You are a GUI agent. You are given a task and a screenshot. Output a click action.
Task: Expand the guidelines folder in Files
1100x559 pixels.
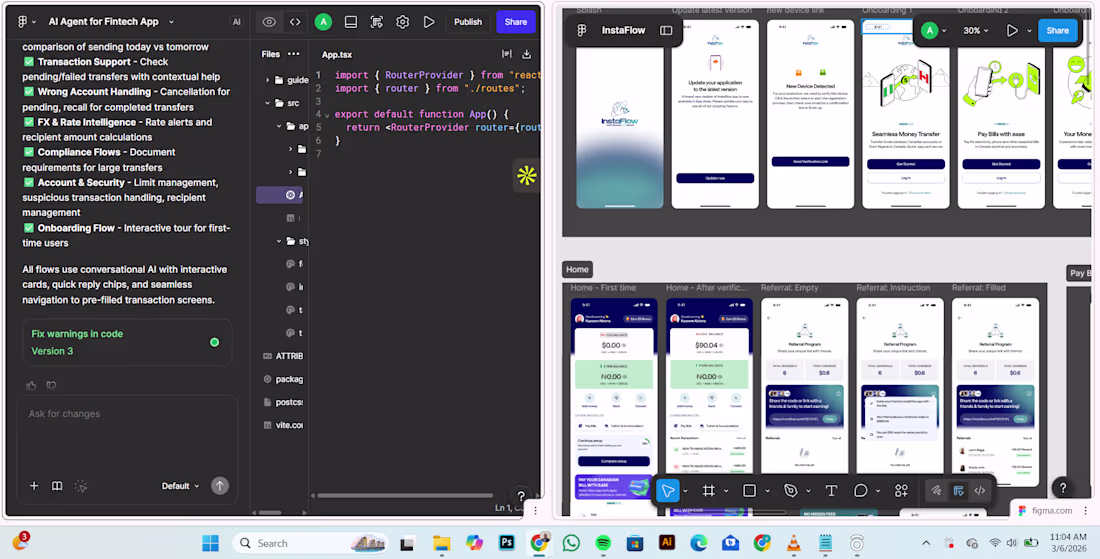pyautogui.click(x=267, y=80)
